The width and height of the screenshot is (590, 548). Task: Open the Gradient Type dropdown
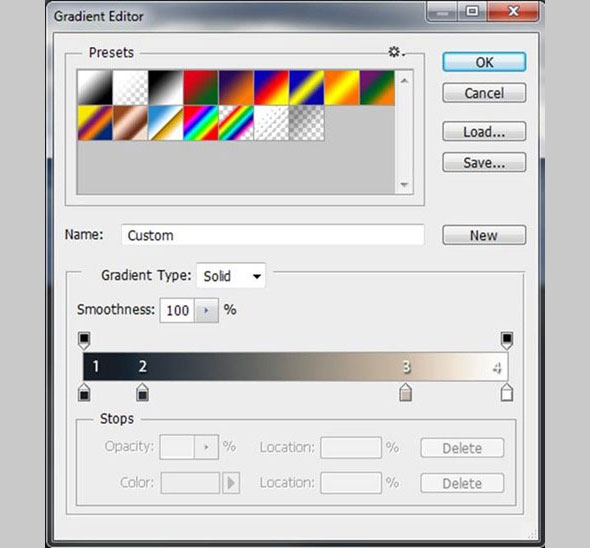click(231, 276)
